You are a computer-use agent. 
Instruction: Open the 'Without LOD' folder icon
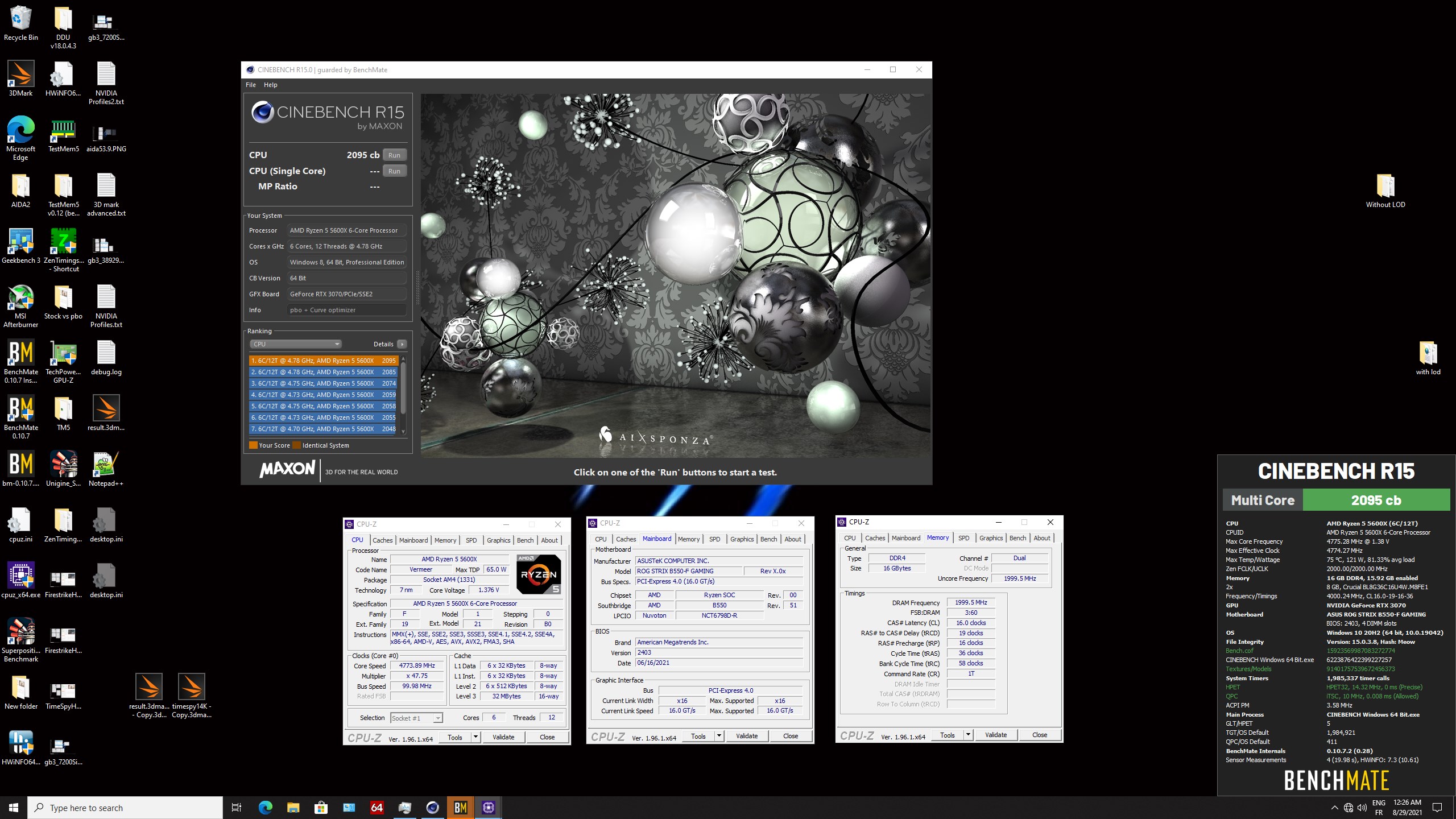tap(1385, 191)
